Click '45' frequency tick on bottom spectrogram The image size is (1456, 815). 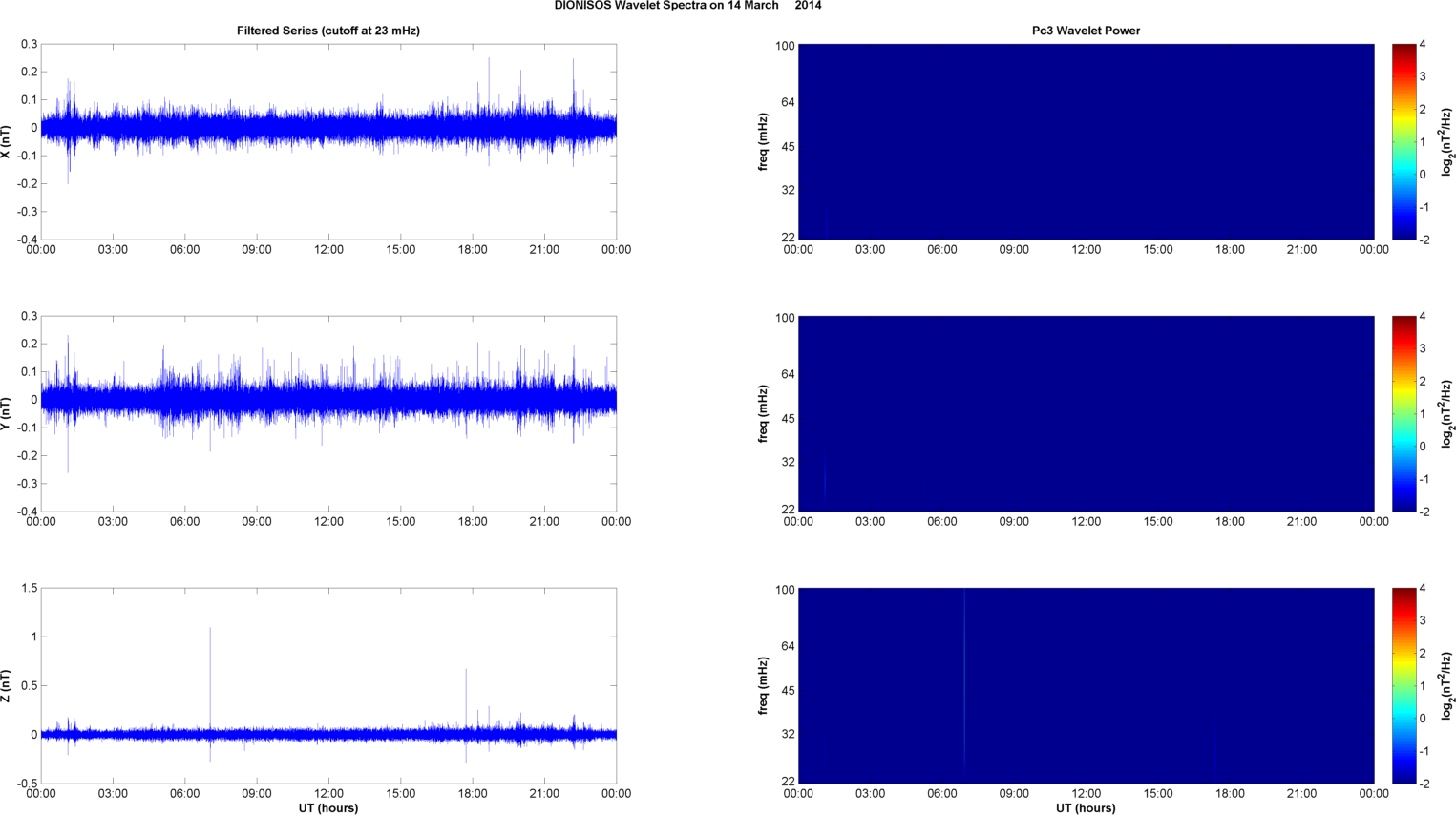pyautogui.click(x=789, y=691)
